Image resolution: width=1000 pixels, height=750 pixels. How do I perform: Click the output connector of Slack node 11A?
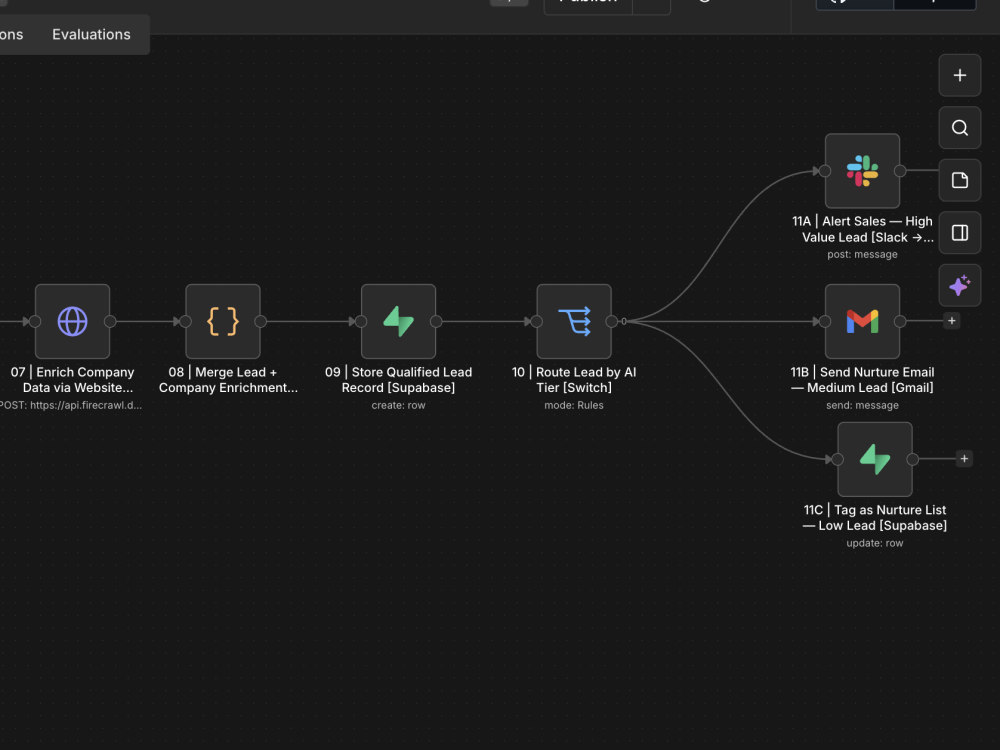pyautogui.click(x=900, y=171)
